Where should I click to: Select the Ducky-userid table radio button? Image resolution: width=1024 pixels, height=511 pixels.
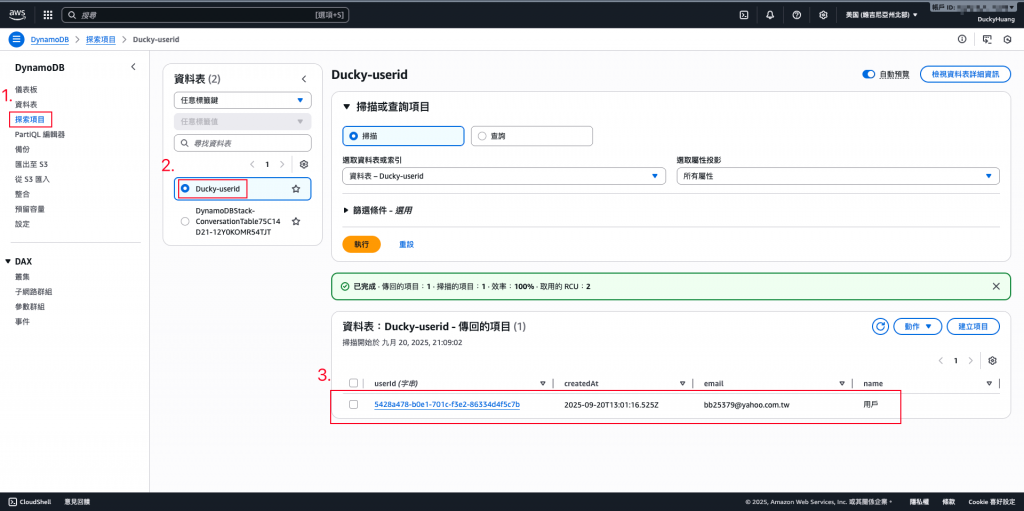pyautogui.click(x=185, y=188)
